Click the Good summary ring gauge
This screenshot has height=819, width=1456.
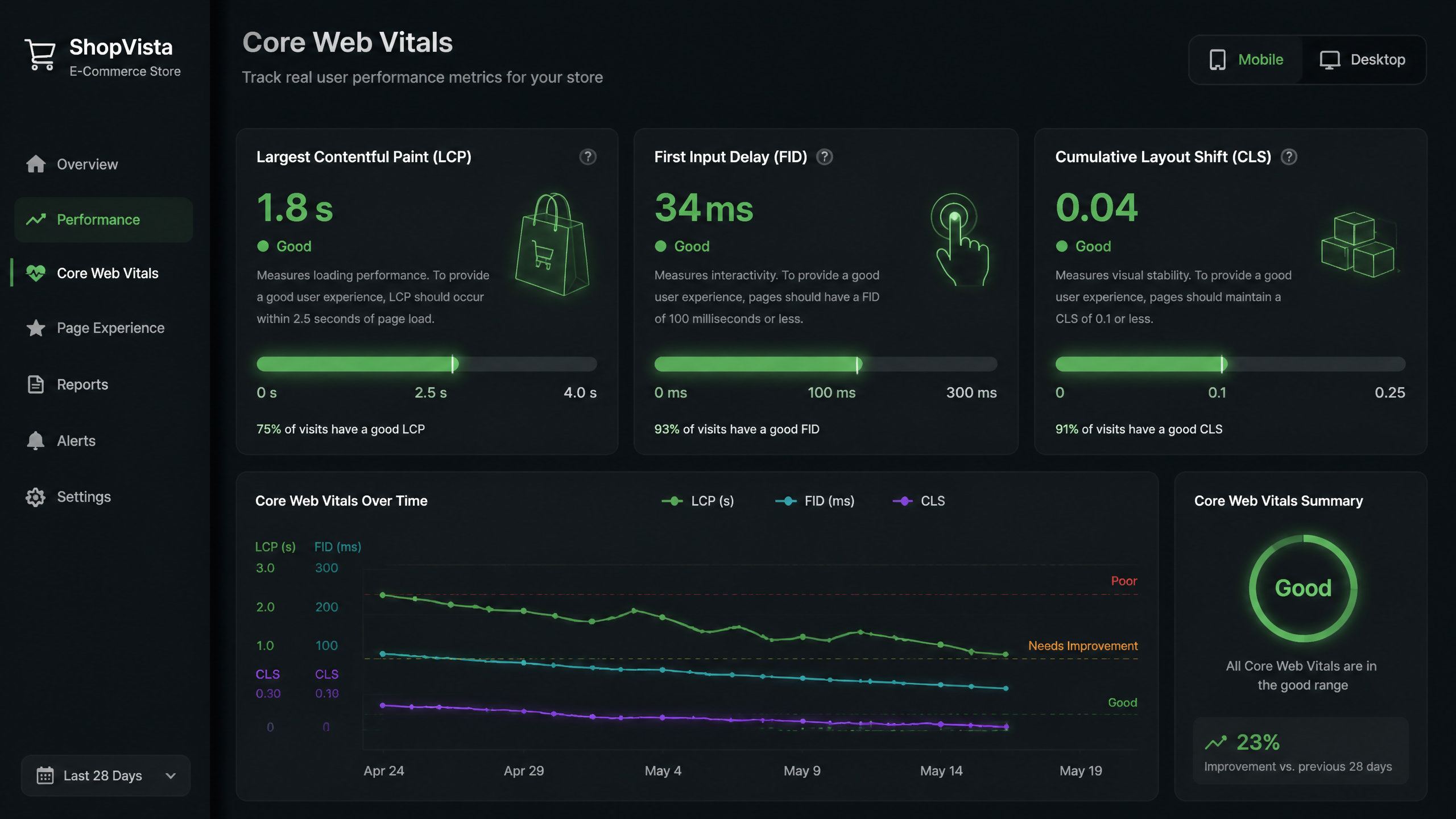1302,588
